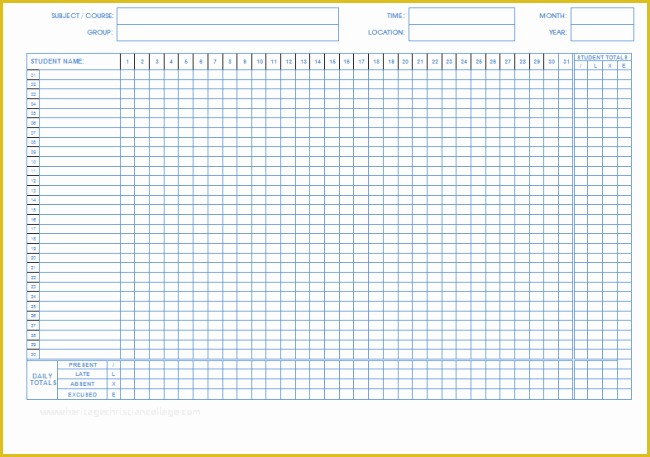Select the day 21 column header
Screen dimensions: 650x457
[420, 61]
